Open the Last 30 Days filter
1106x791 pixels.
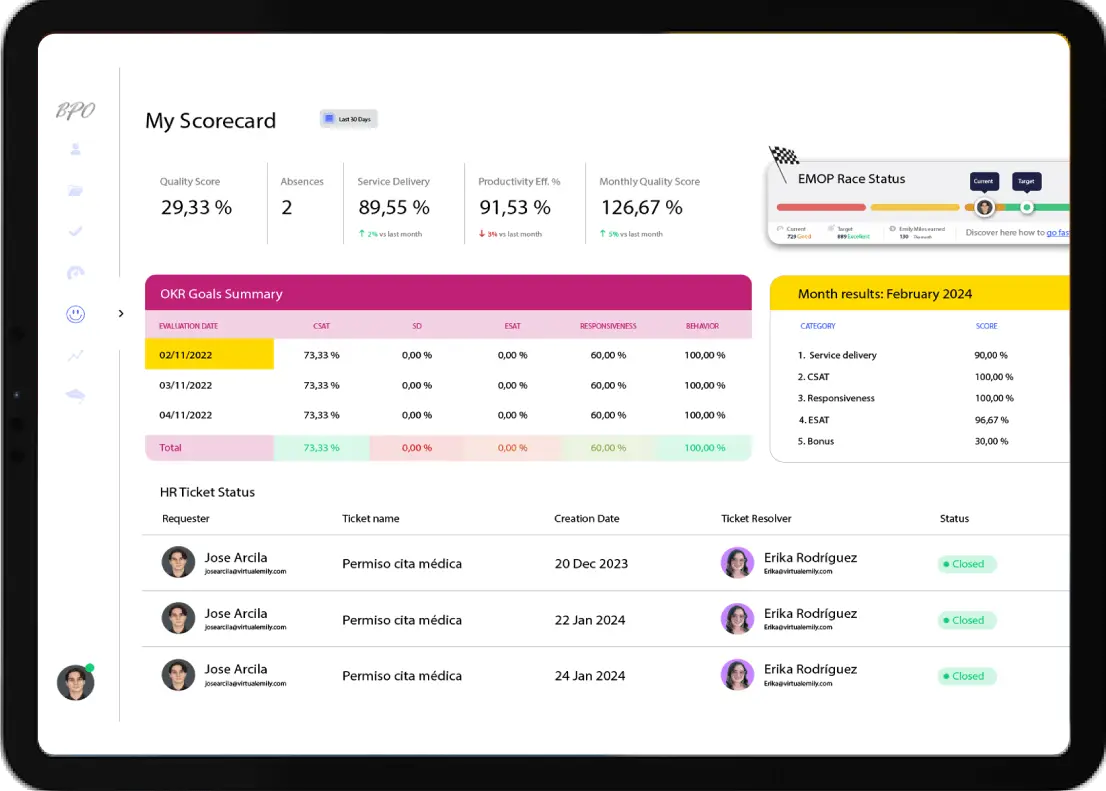(x=348, y=119)
